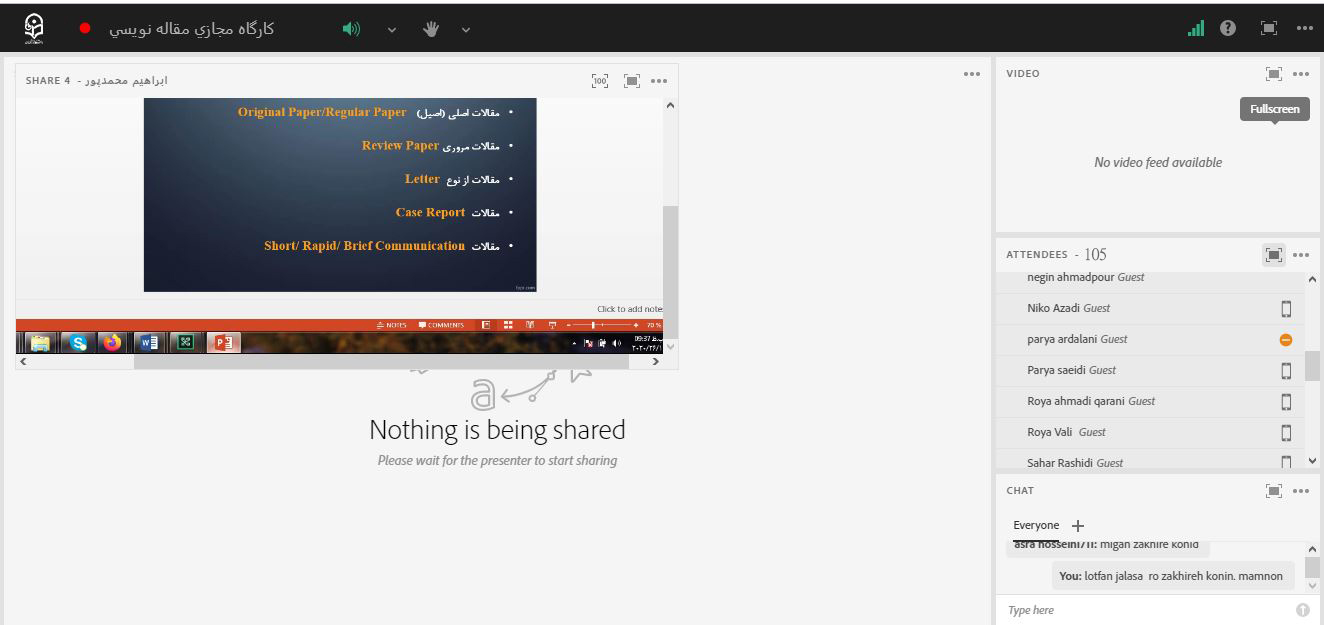
Task: Enter fullscreen from the top bar
Action: click(1269, 29)
